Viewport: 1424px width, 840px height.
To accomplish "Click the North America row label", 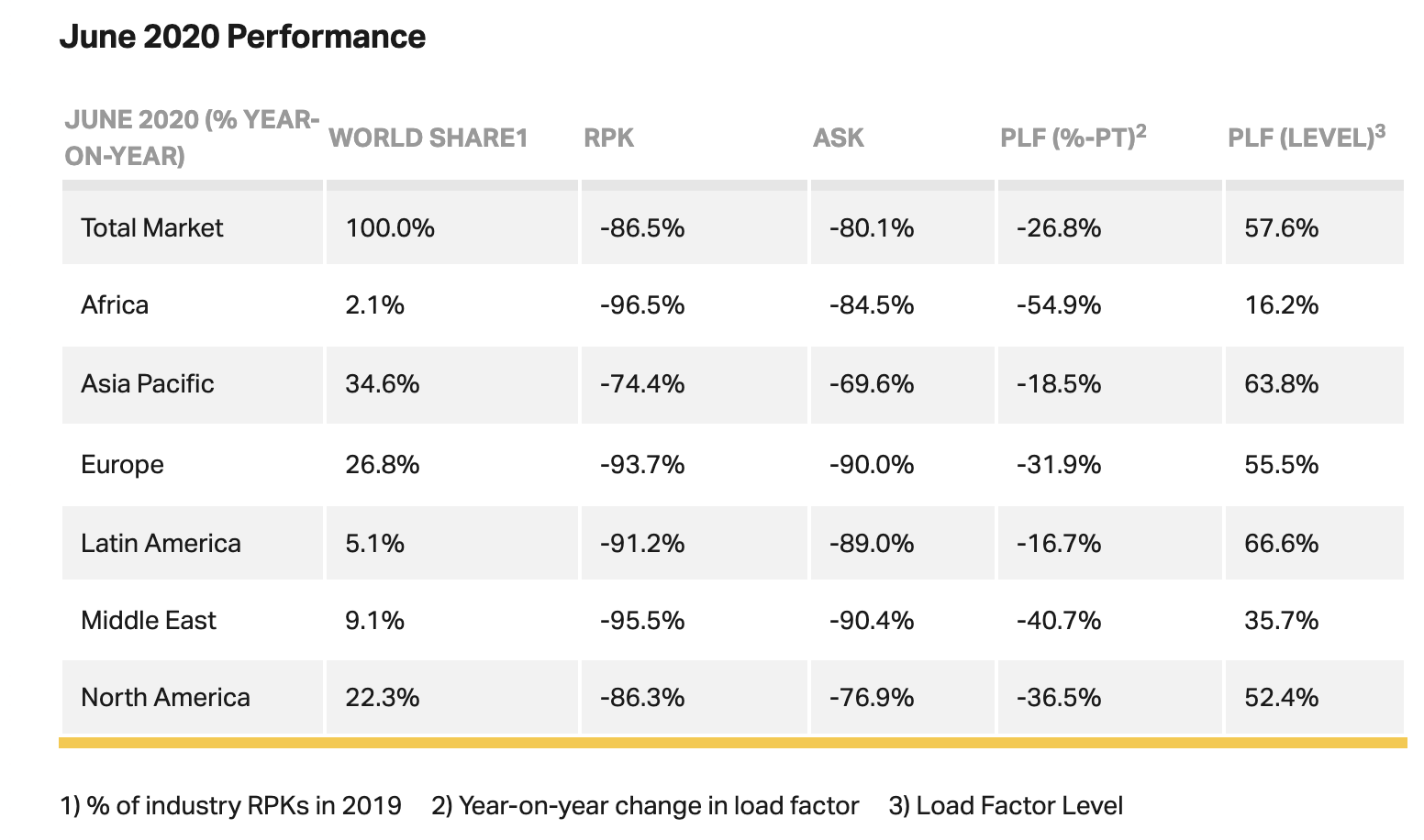I will pos(165,697).
